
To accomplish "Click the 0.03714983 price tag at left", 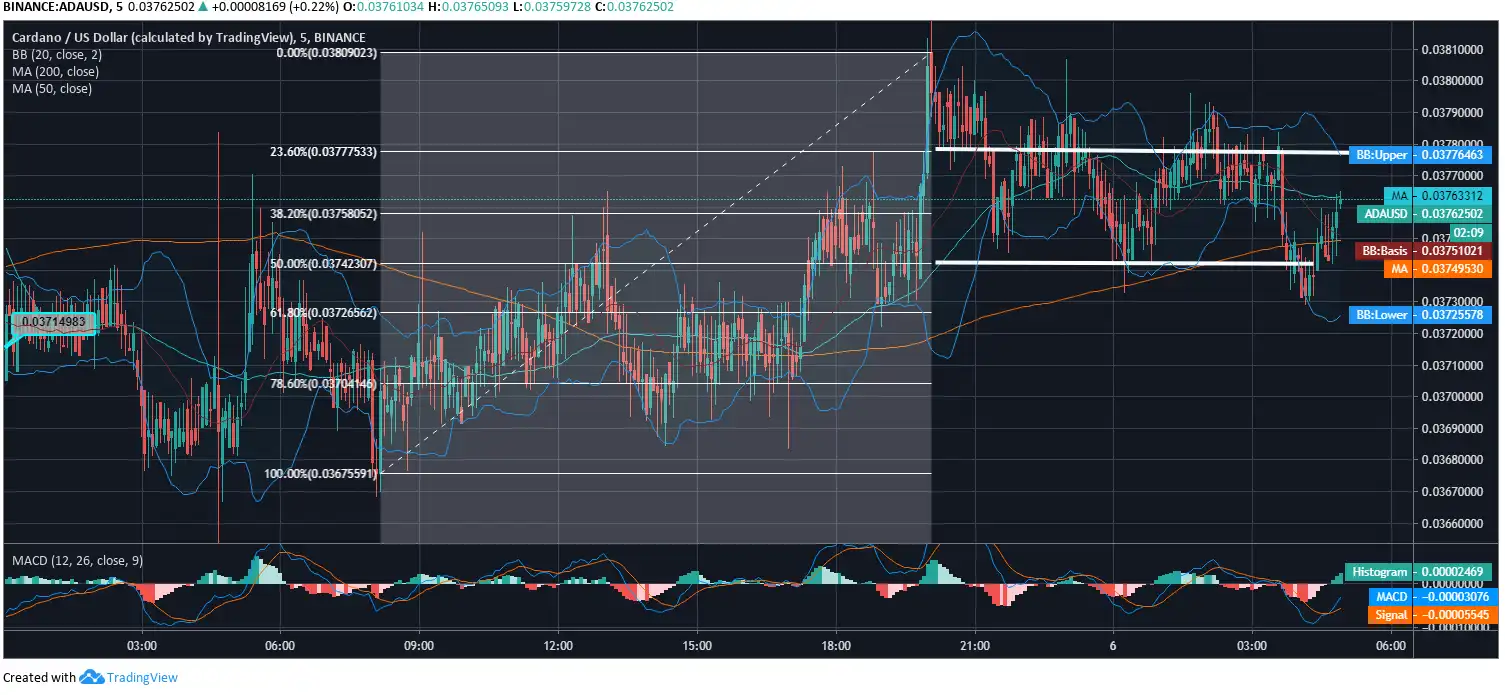I will pos(55,322).
